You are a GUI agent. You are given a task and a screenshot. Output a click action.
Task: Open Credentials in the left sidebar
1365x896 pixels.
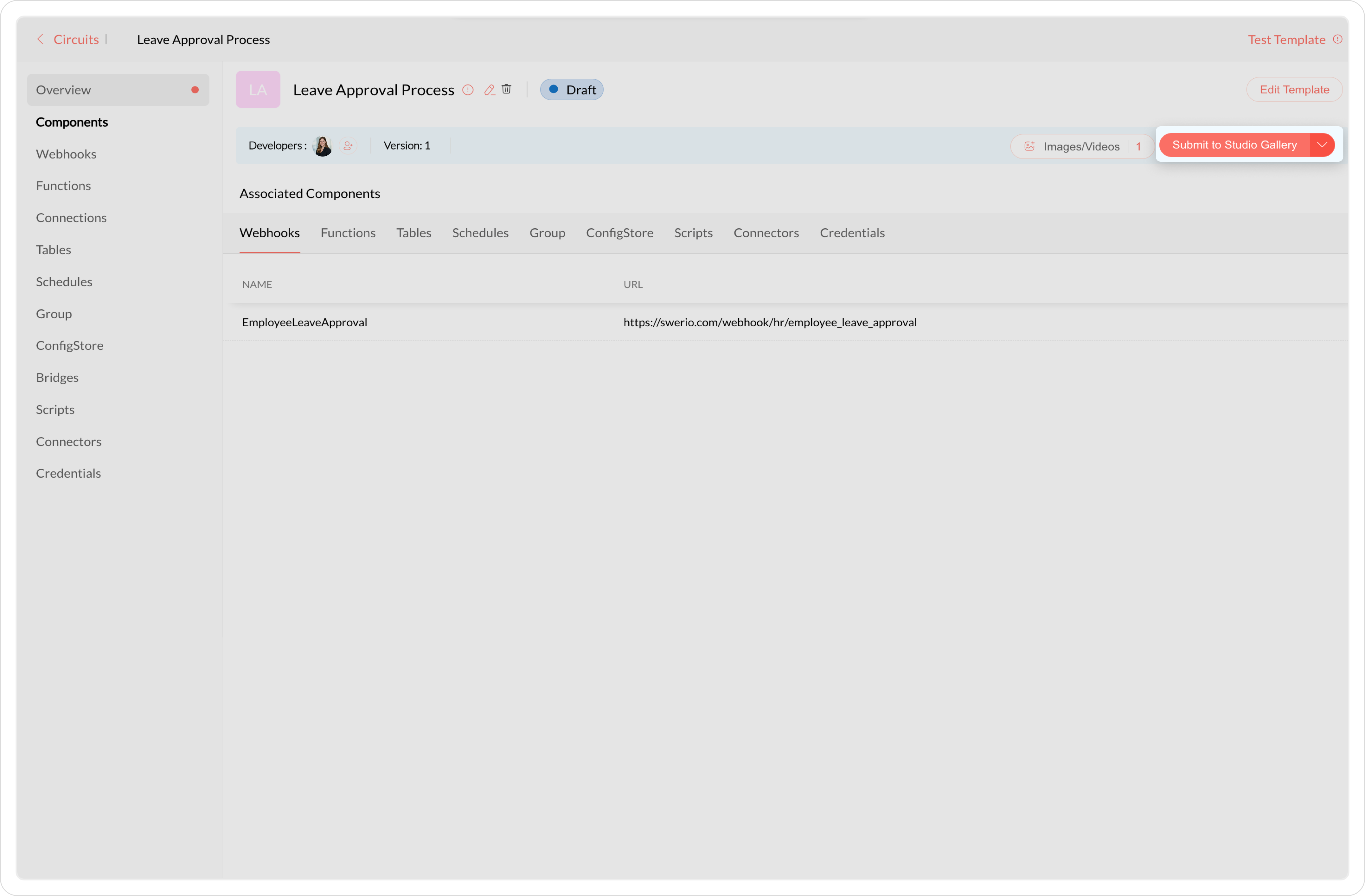point(68,473)
